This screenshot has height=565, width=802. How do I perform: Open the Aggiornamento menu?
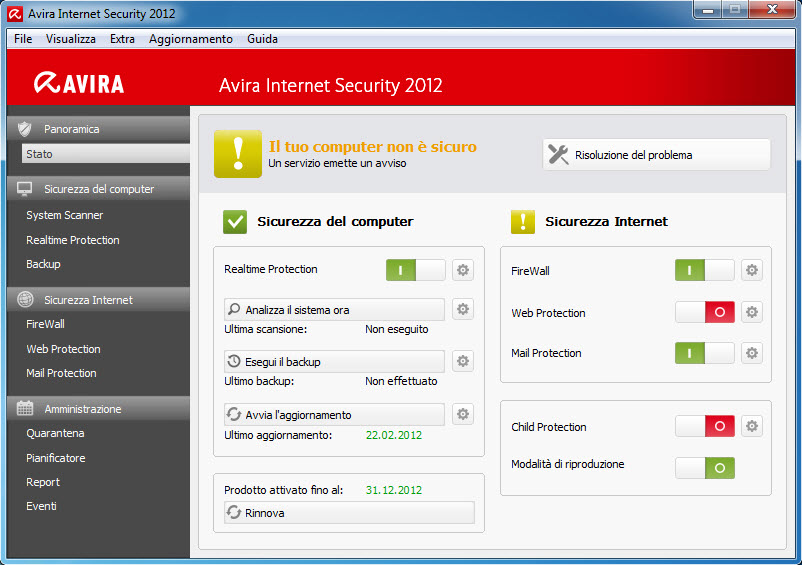pyautogui.click(x=191, y=39)
